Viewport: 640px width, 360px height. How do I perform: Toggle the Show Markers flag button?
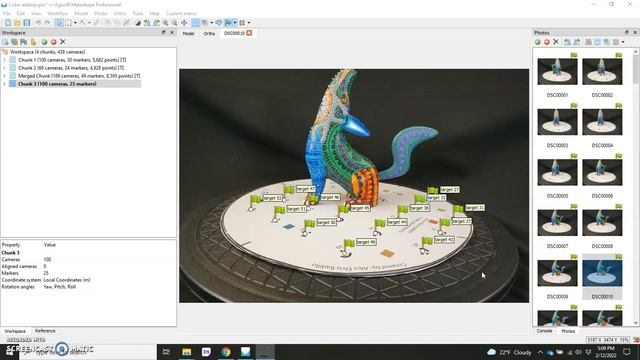[x=229, y=23]
